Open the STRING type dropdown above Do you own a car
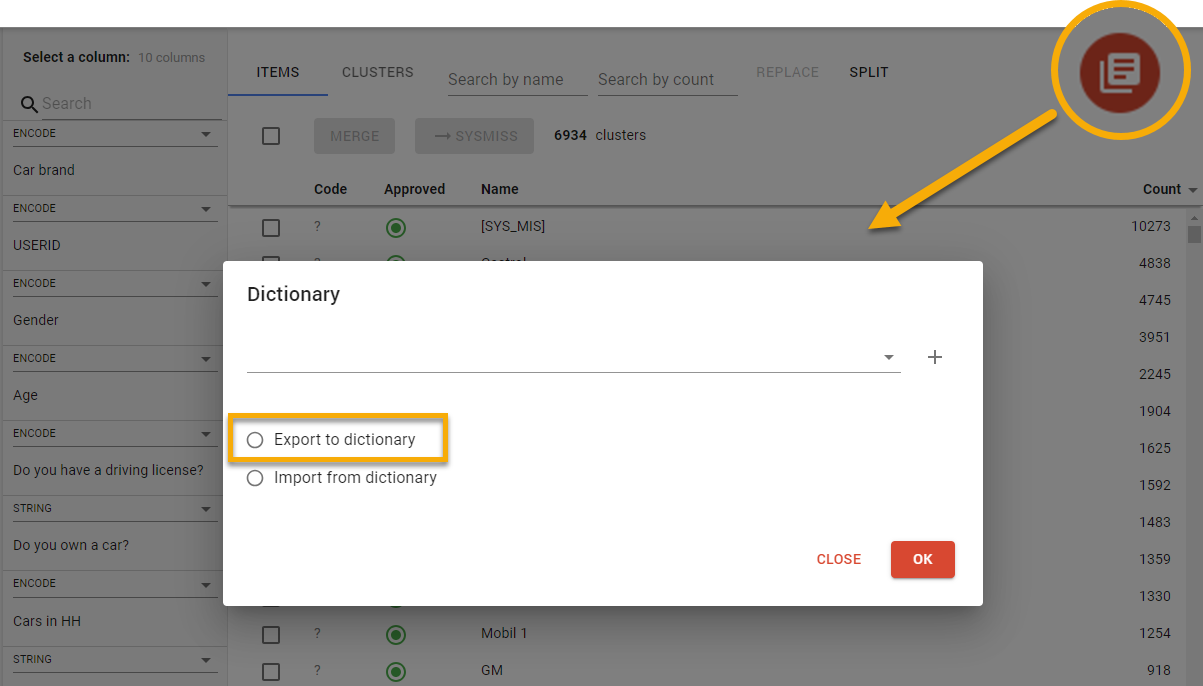Viewport: 1203px width, 686px height. 206,509
